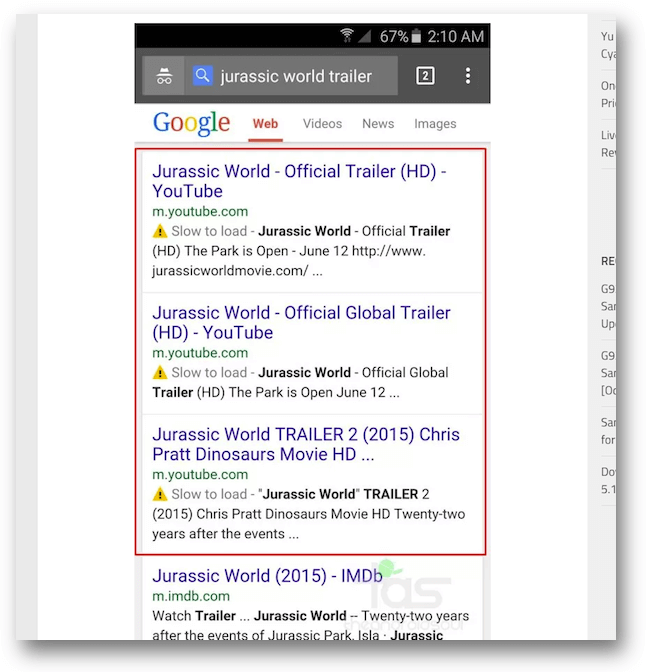Click m.youtube.com URL under Official Global Trailer

pos(200,353)
